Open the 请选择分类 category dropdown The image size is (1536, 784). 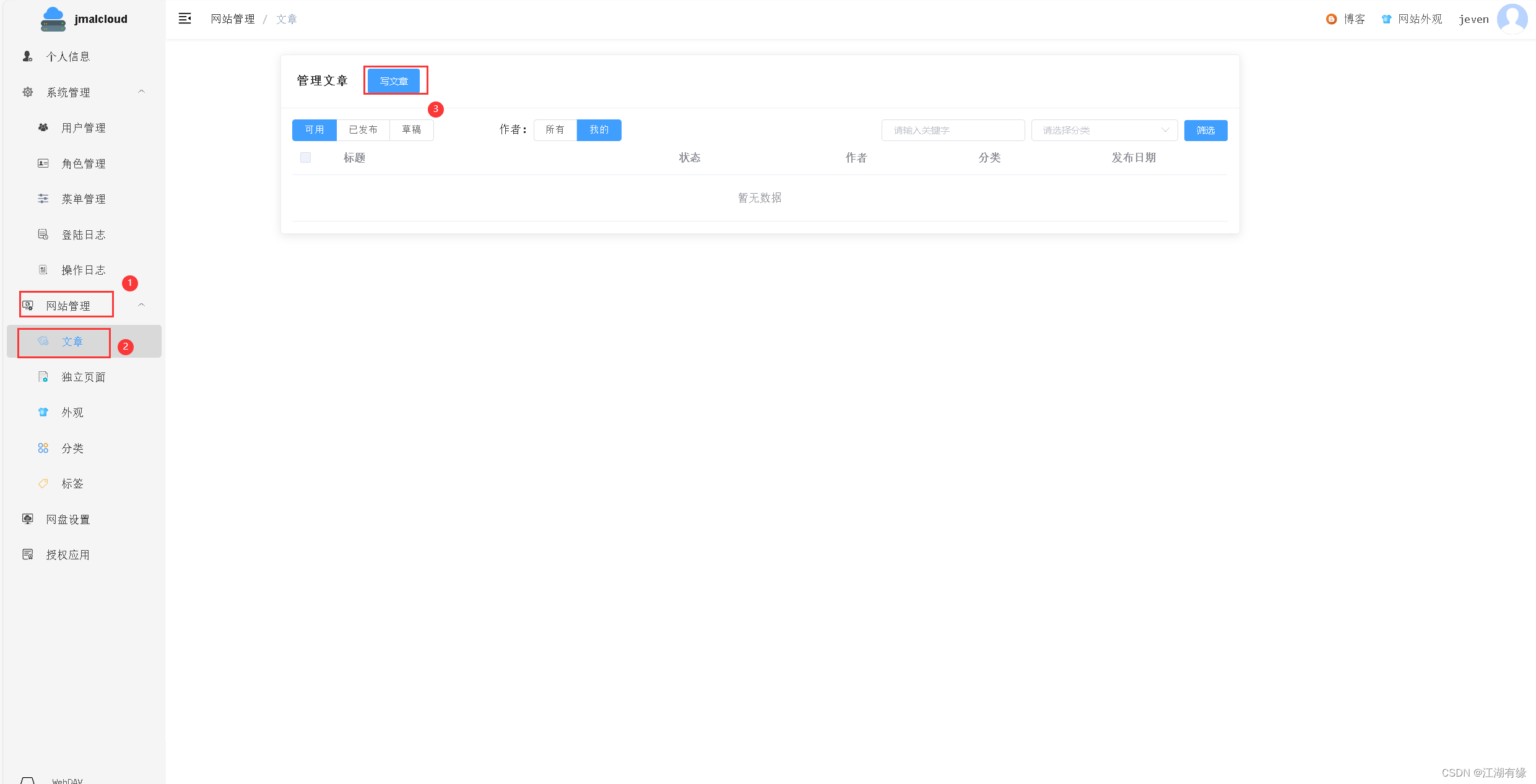pyautogui.click(x=1104, y=131)
